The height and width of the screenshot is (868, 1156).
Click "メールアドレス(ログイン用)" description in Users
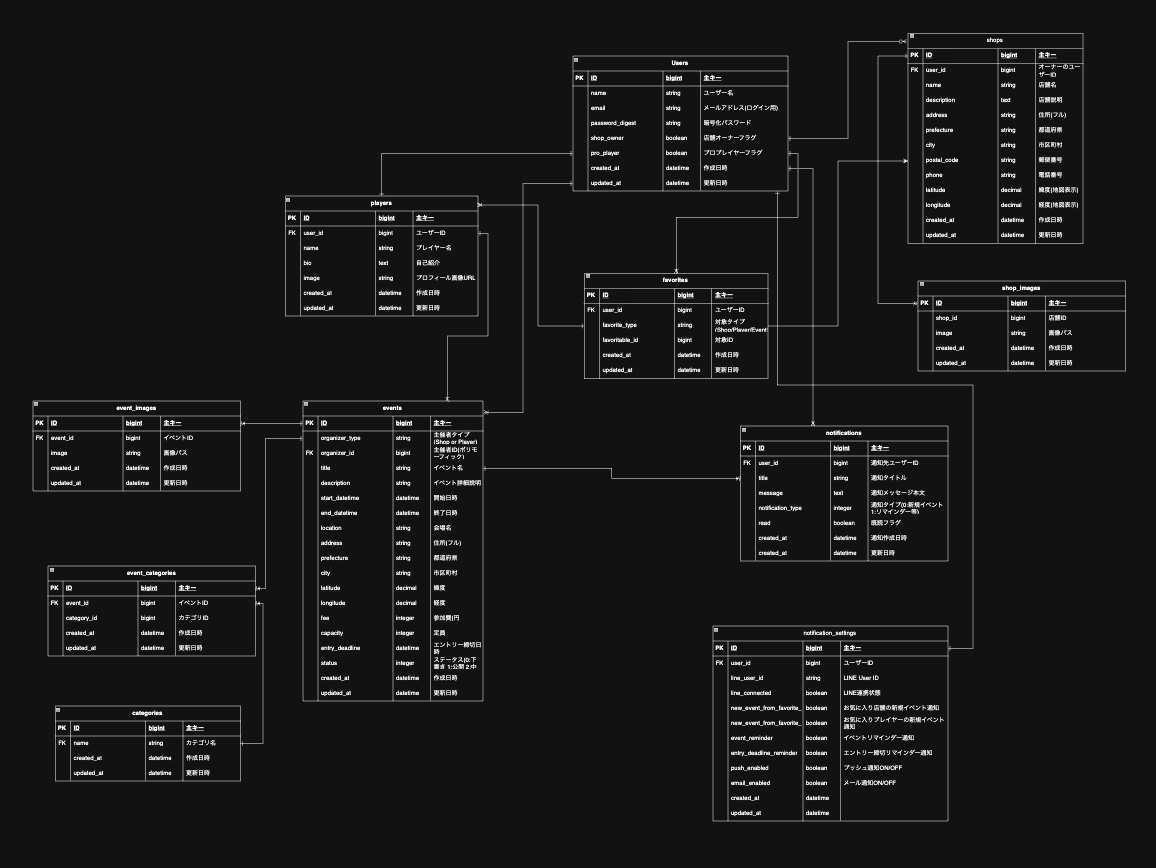tap(740, 108)
